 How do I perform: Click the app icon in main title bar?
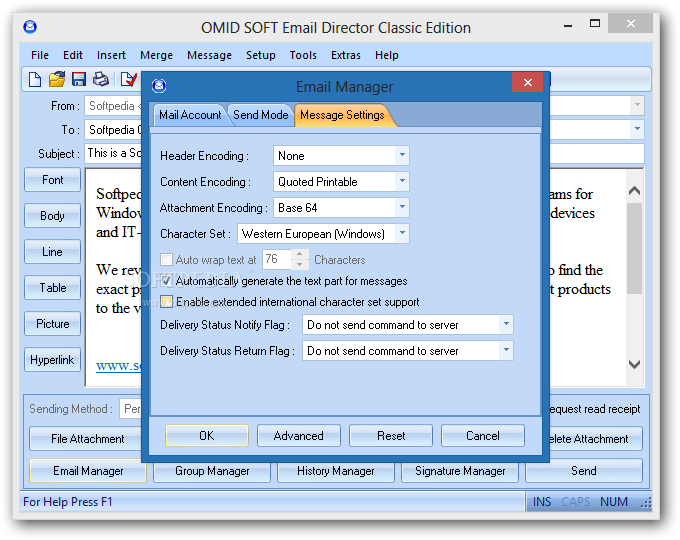point(30,27)
